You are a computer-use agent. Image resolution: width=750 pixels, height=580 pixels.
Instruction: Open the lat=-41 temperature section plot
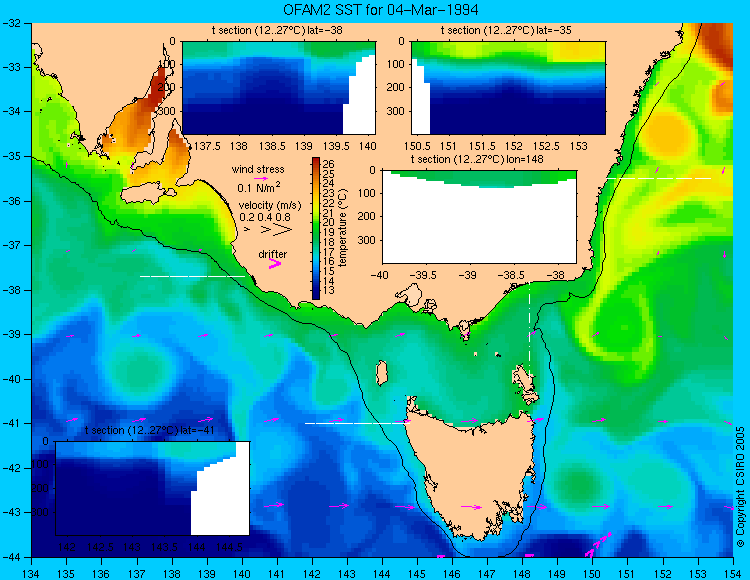pos(153,488)
